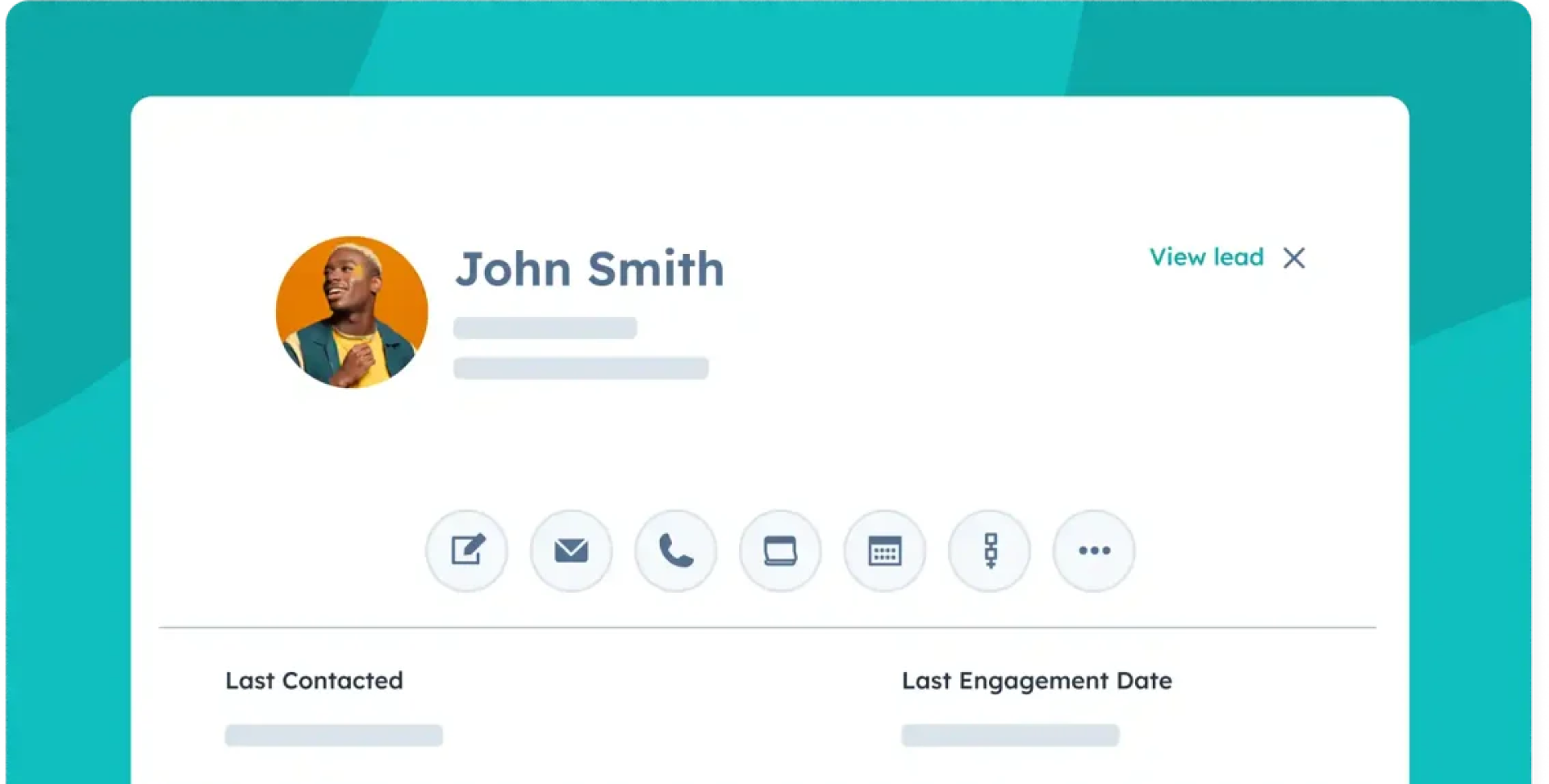Enroll in sequence via the workflow icon
Viewport: 1549px width, 784px height.
click(x=990, y=551)
